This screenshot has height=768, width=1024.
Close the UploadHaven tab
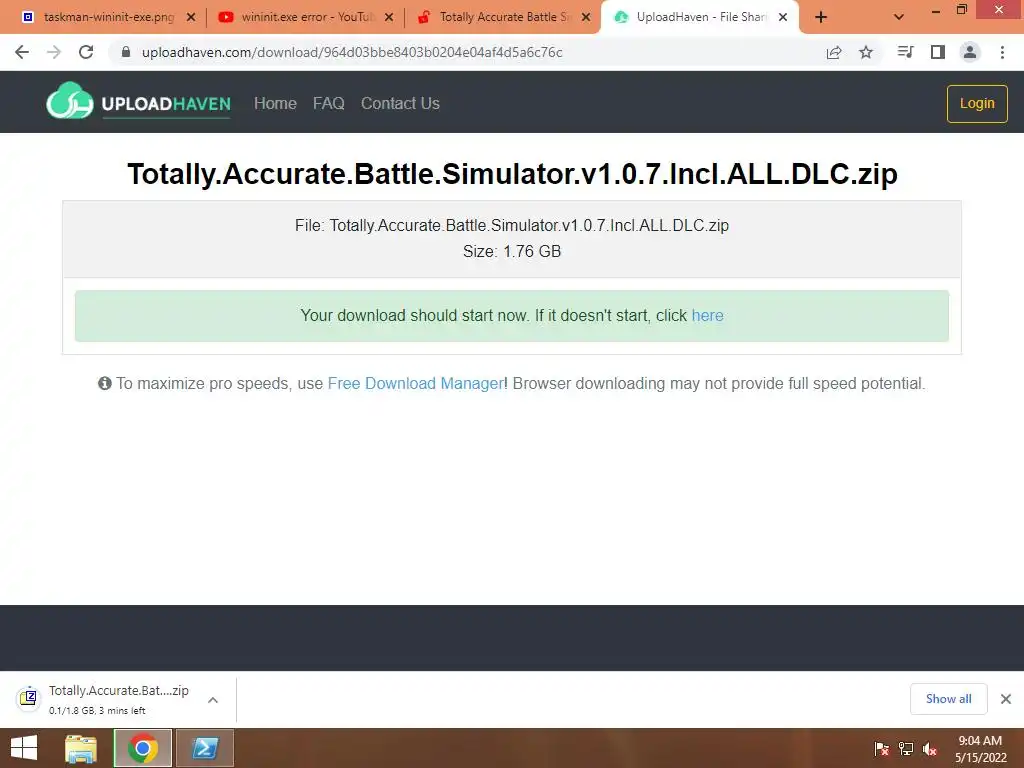783,18
